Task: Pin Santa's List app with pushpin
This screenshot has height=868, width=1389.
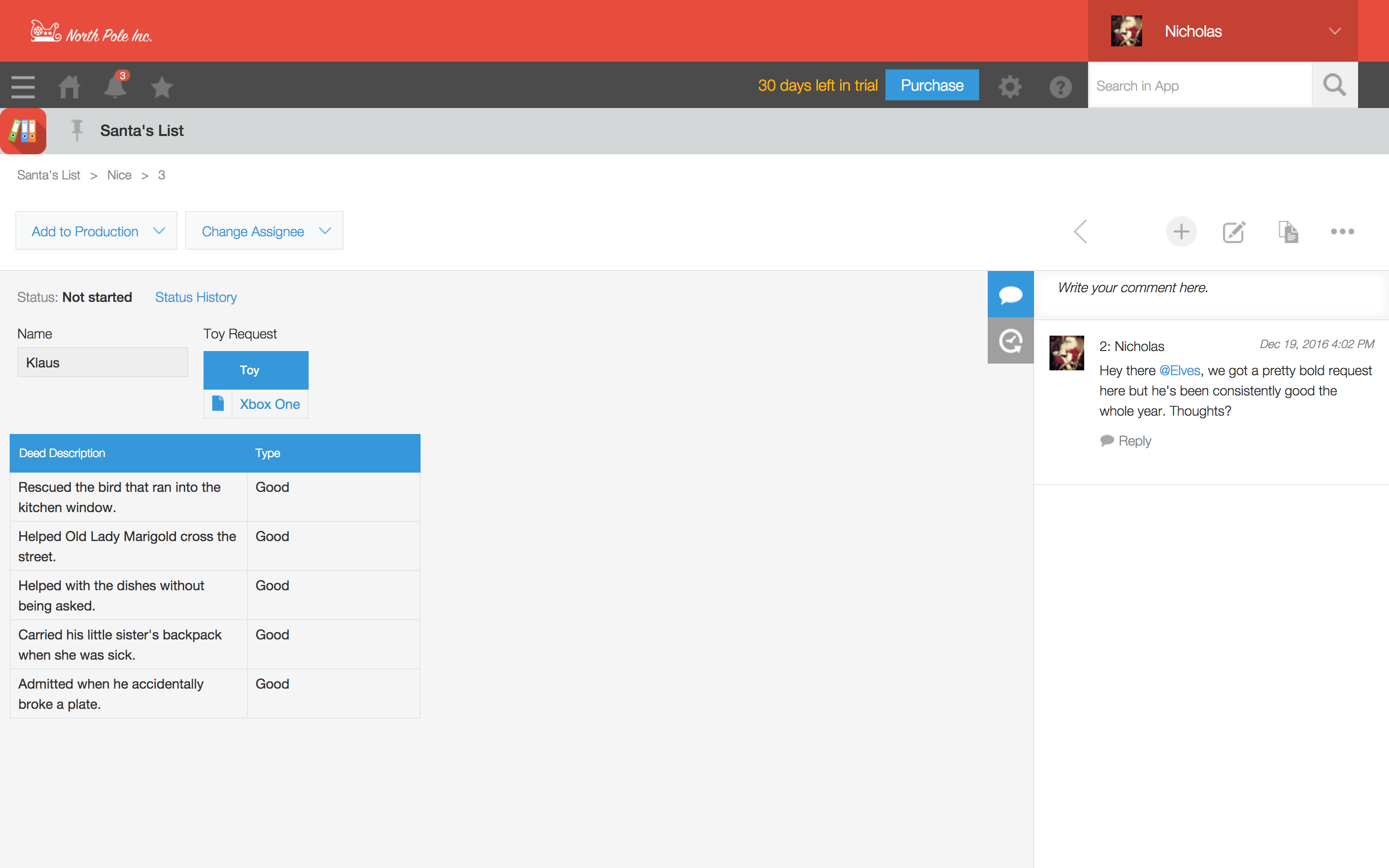Action: pyautogui.click(x=77, y=130)
